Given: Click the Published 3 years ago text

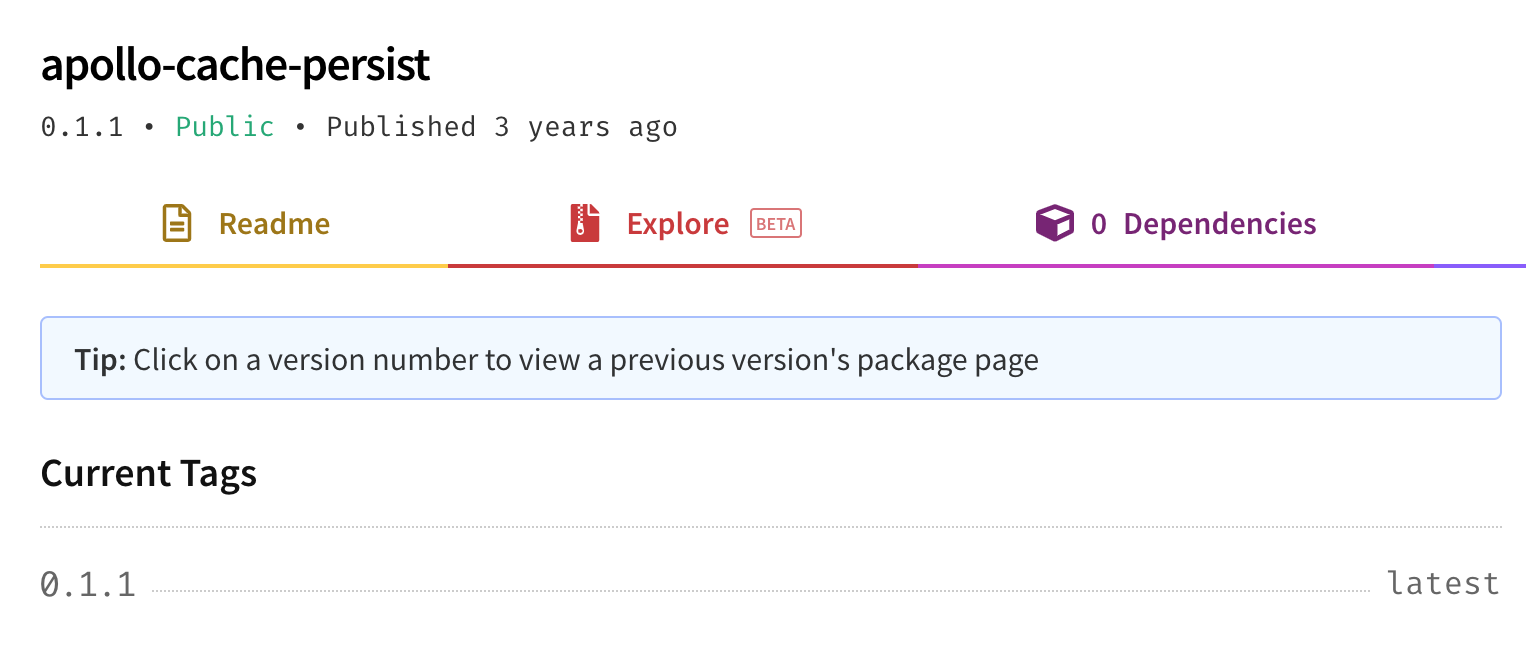Looking at the screenshot, I should [x=502, y=127].
